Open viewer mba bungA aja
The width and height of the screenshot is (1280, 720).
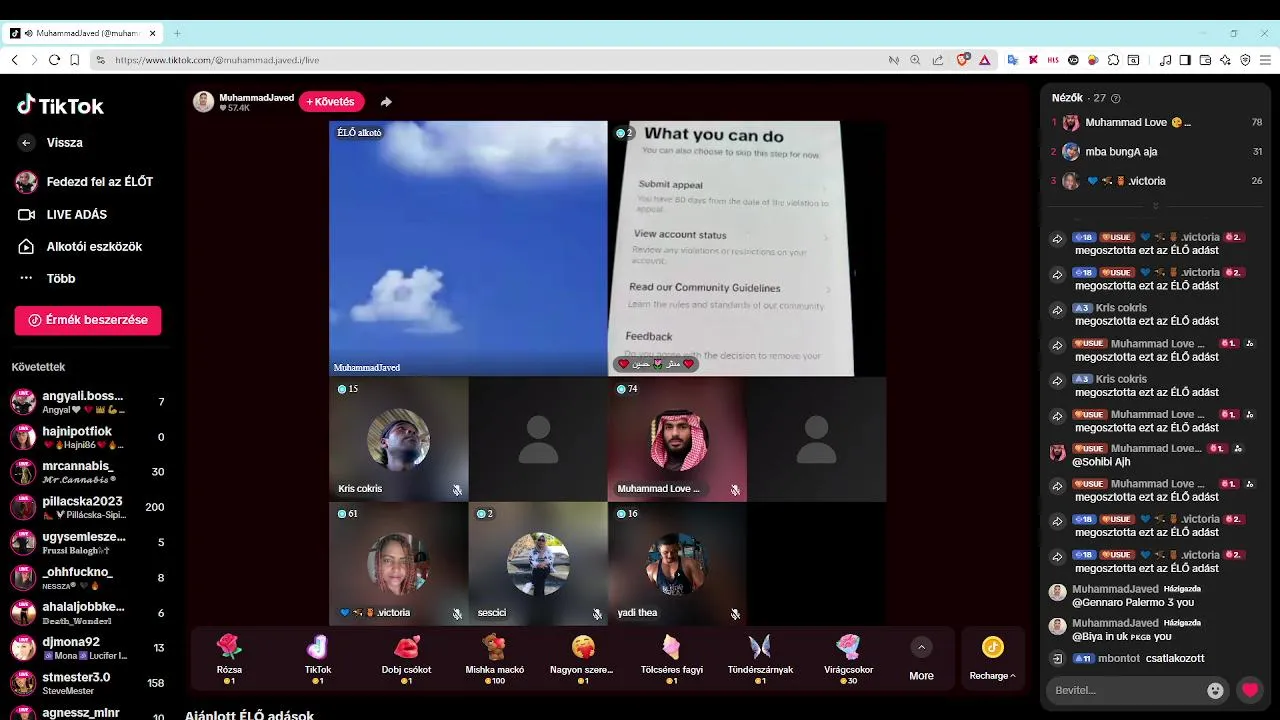[x=1156, y=152]
